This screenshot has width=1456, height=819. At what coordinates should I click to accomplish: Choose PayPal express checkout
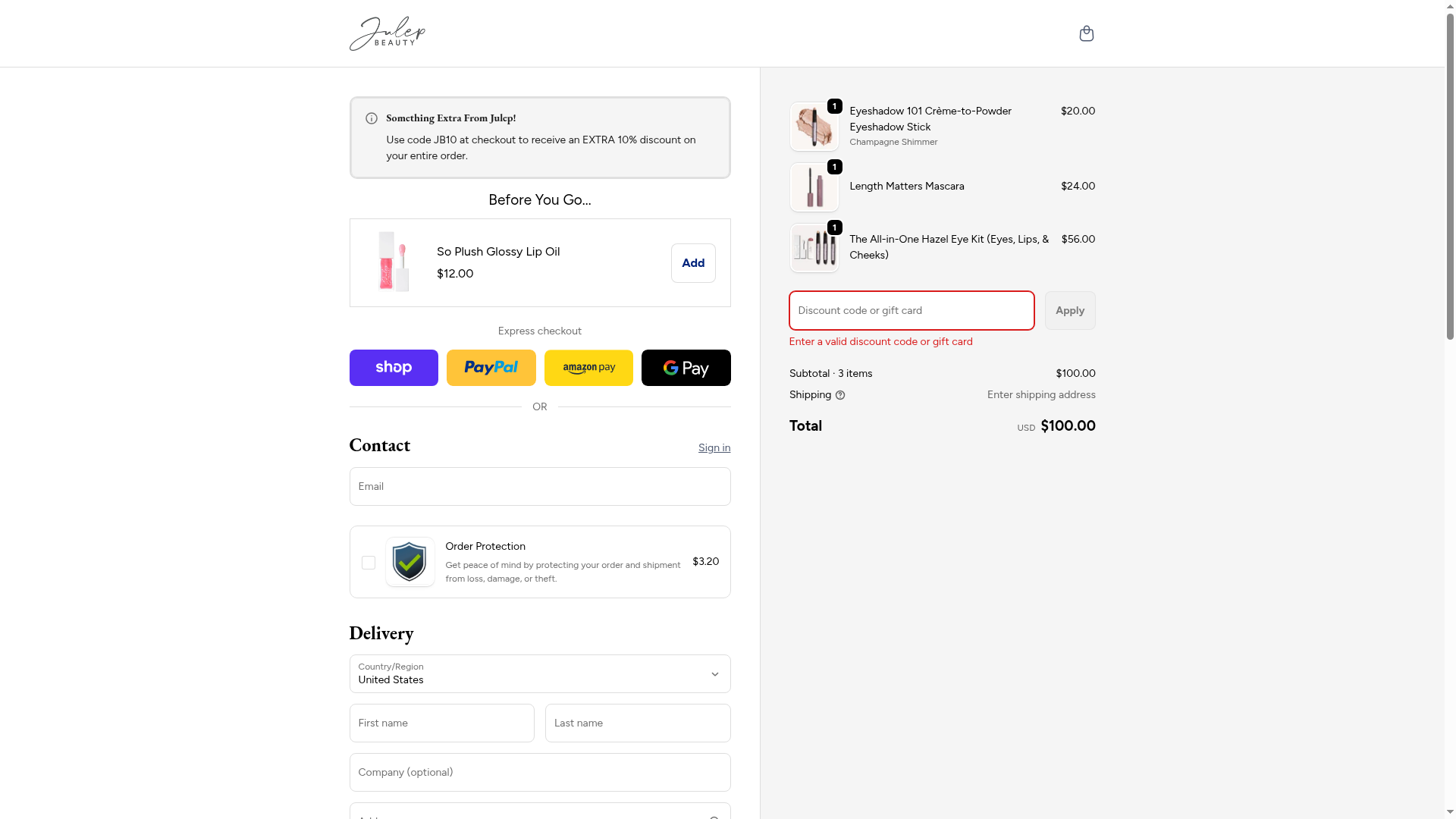point(491,368)
